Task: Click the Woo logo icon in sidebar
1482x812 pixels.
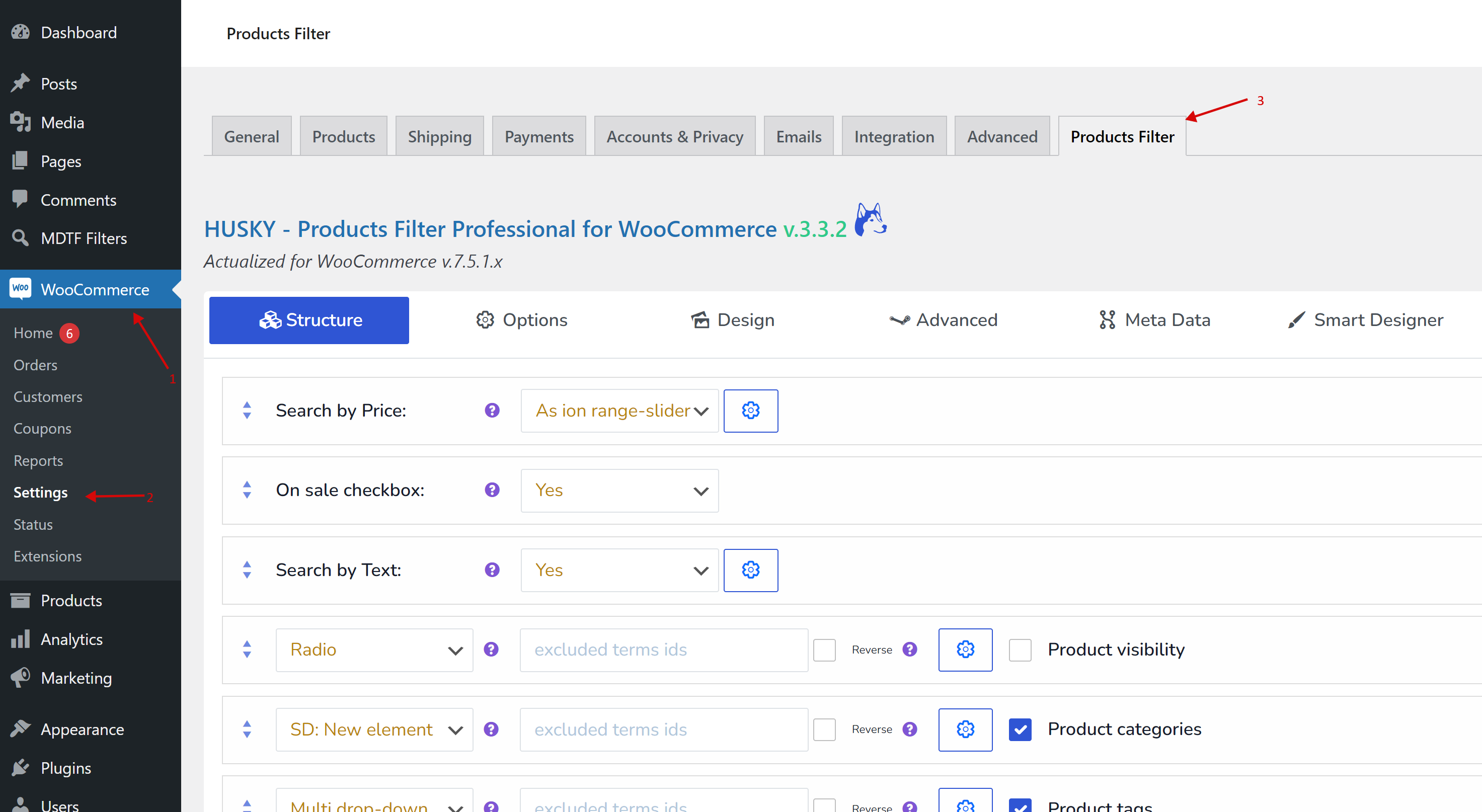Action: 21,288
